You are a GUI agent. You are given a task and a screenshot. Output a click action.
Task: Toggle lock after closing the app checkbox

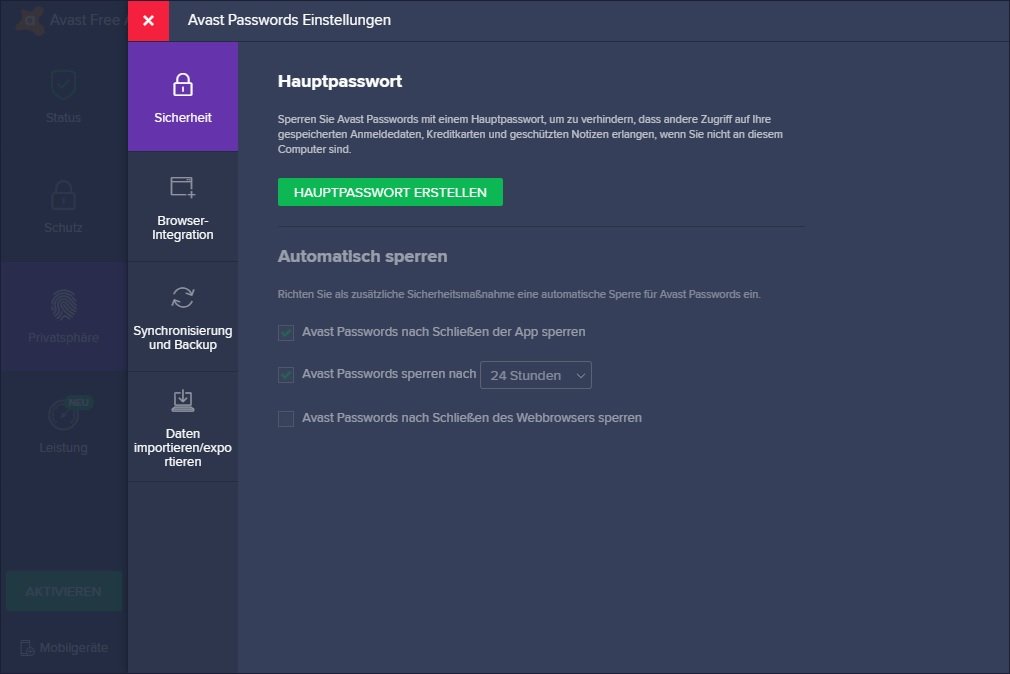(x=286, y=332)
